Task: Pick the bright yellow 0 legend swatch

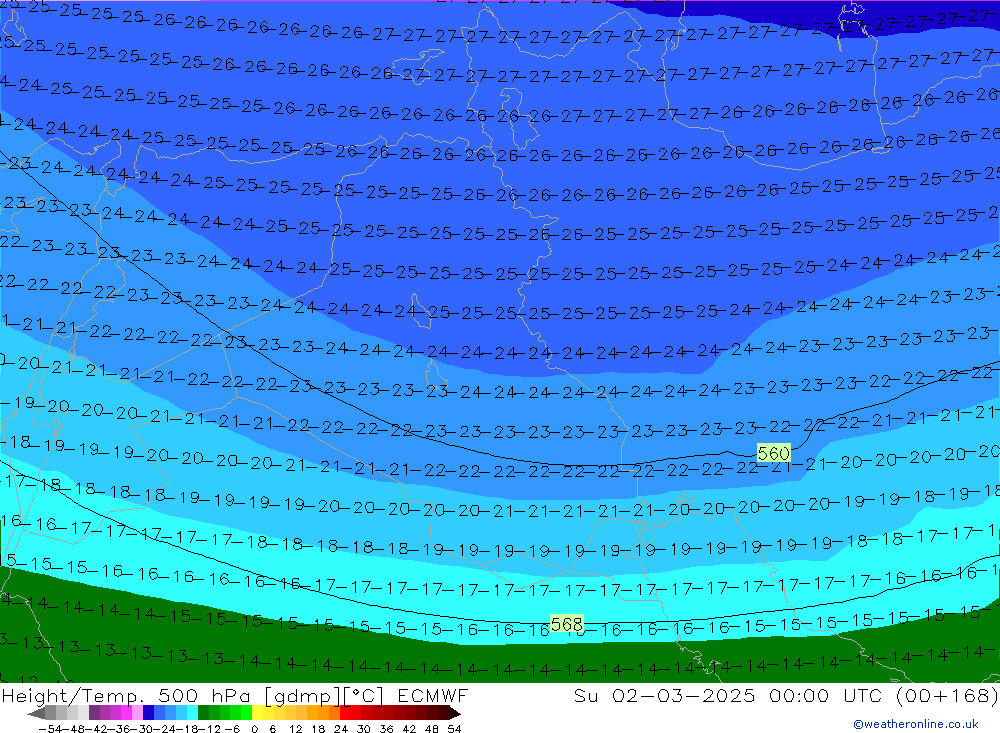Action: 258,713
